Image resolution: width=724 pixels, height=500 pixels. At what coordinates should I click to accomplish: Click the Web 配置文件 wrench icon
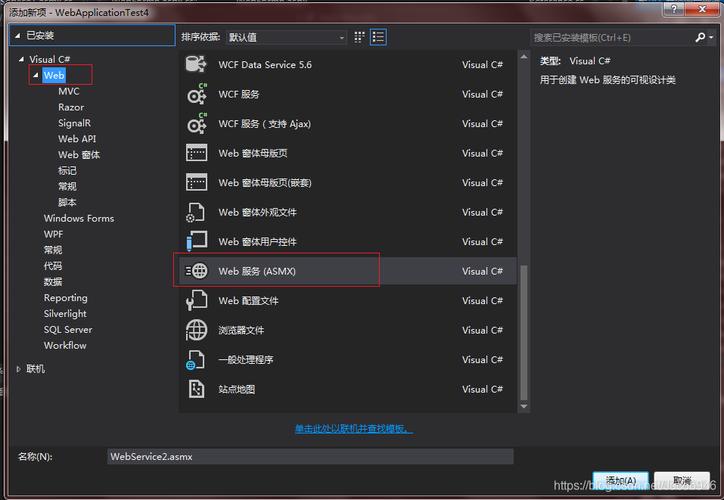[196, 300]
